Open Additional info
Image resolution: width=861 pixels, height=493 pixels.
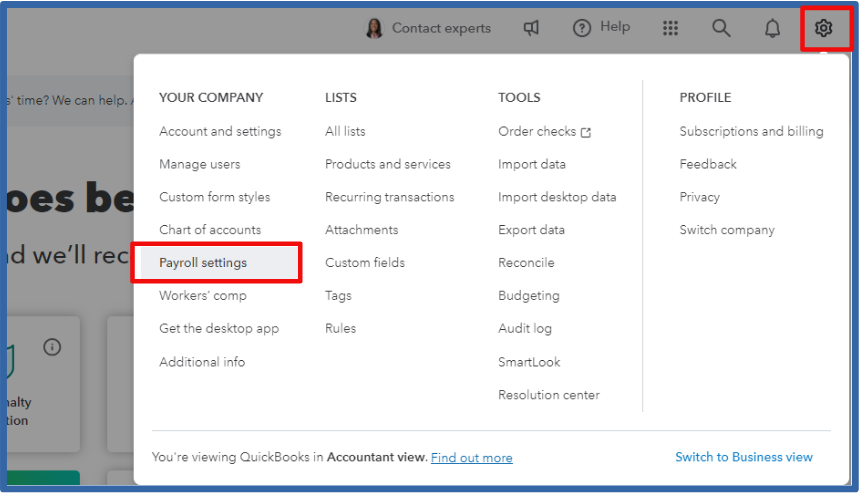point(202,362)
